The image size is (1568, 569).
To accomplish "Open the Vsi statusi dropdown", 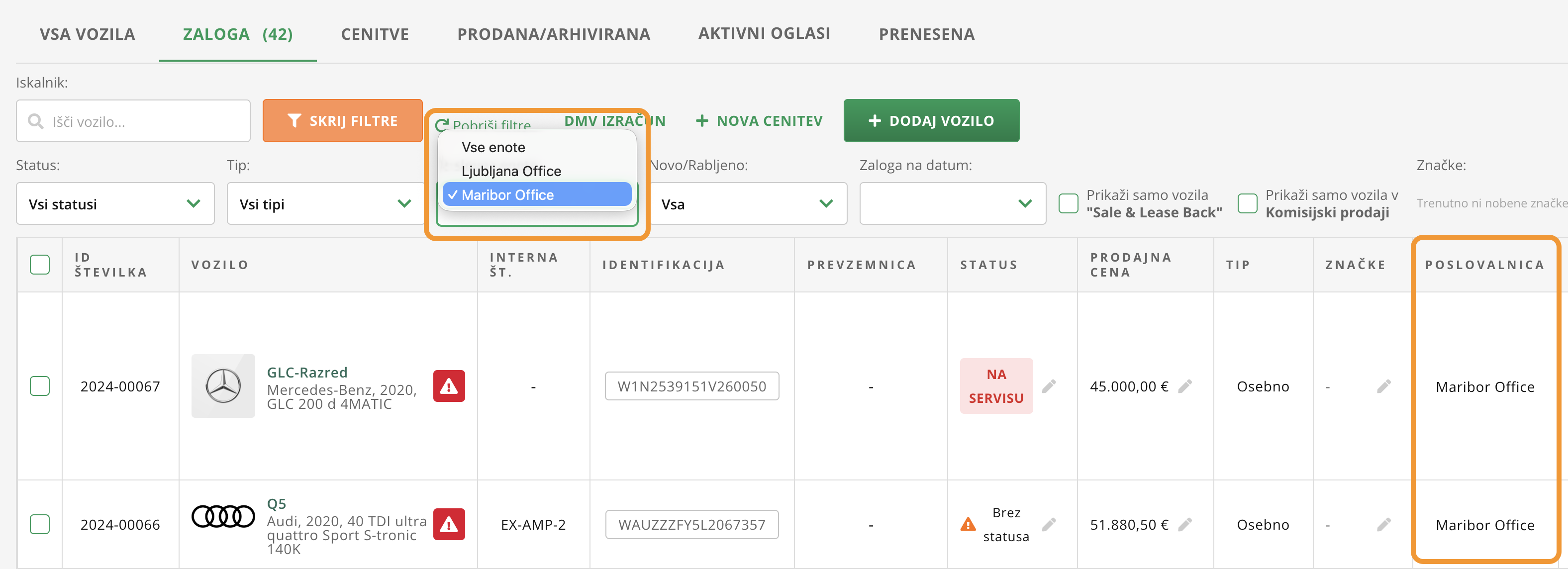I will click(x=115, y=204).
